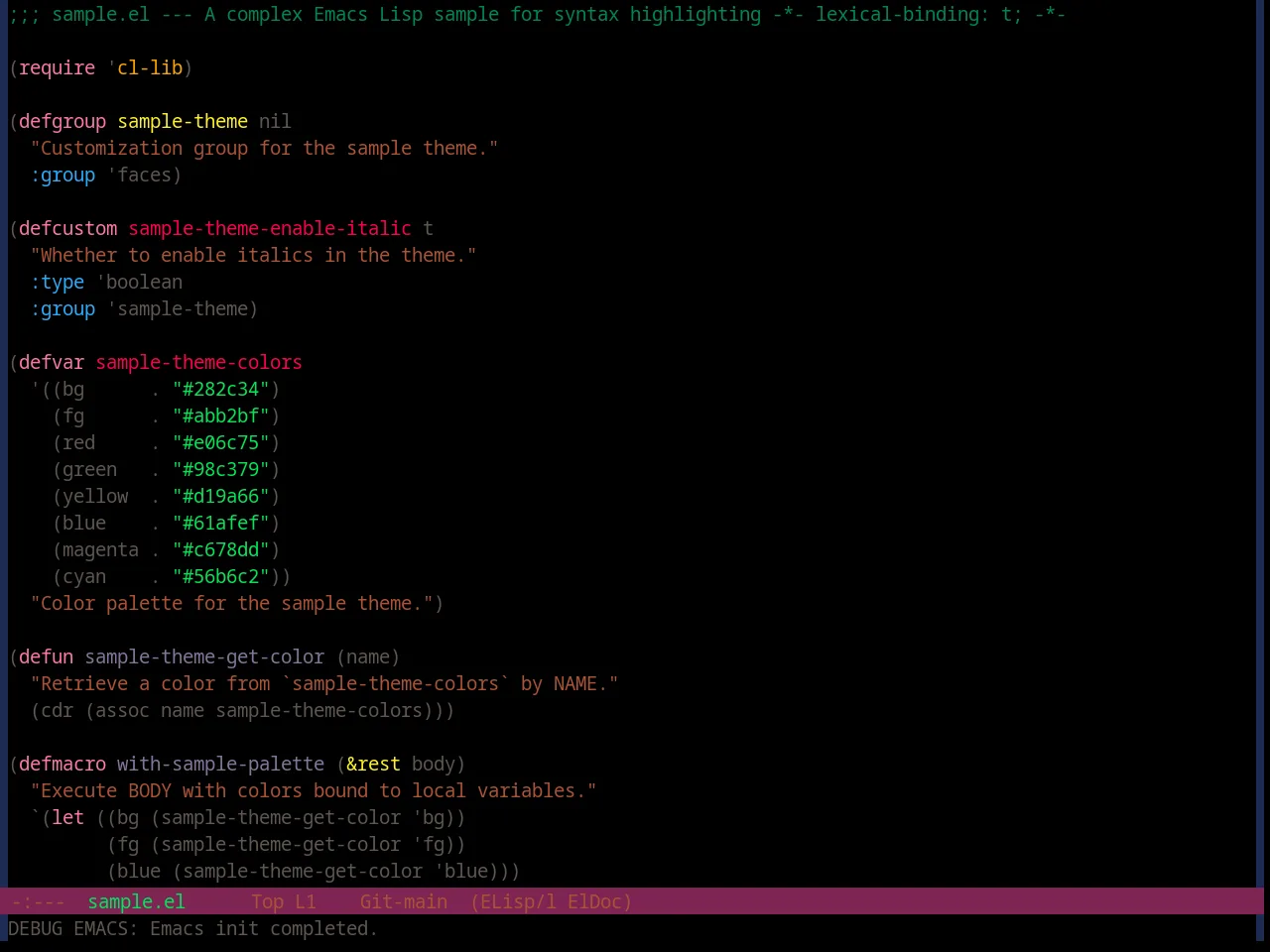Click the header comment line of sample.el
This screenshot has height=952, width=1270.
tap(537, 14)
